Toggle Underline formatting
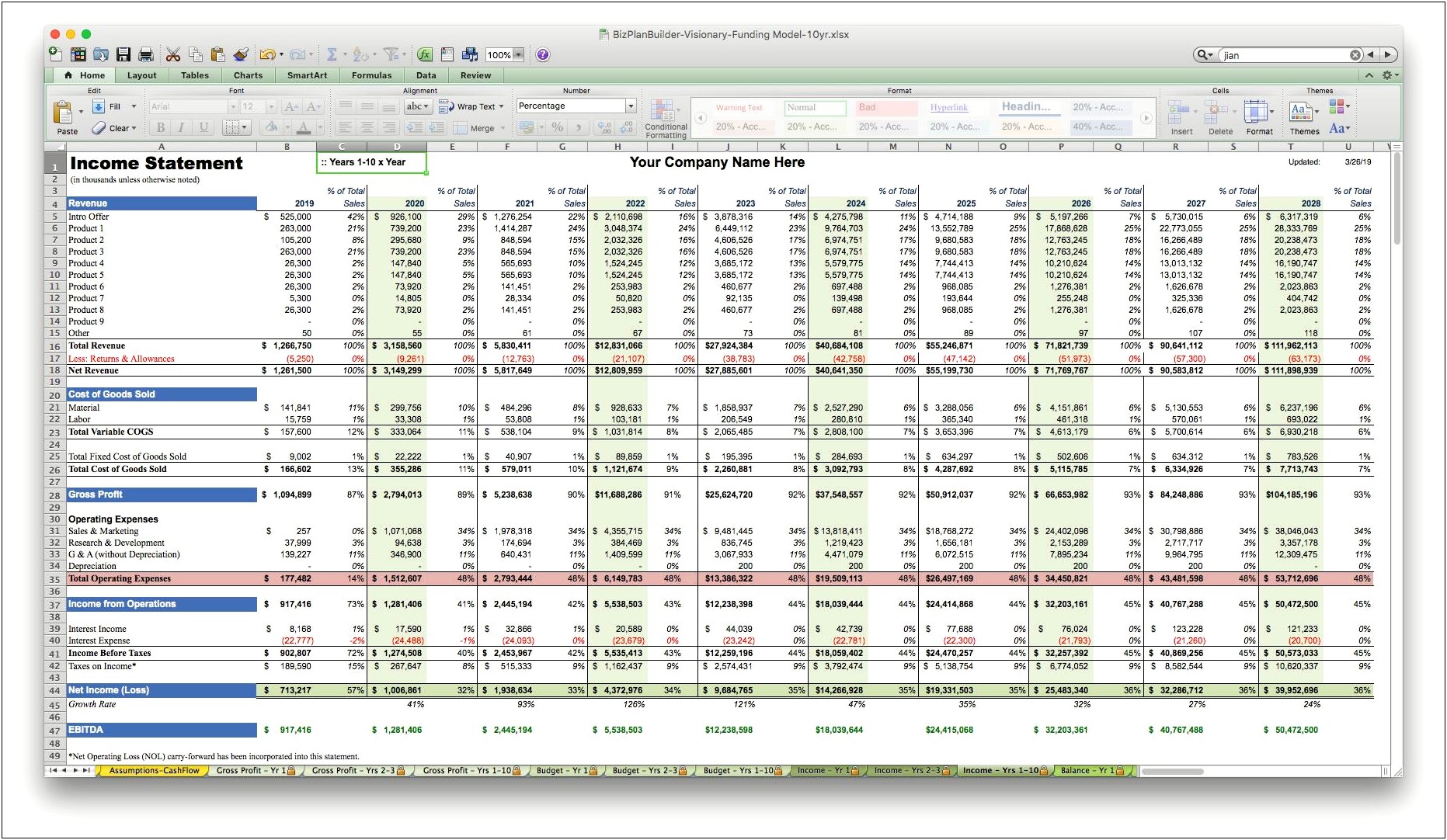1447x840 pixels. point(203,127)
